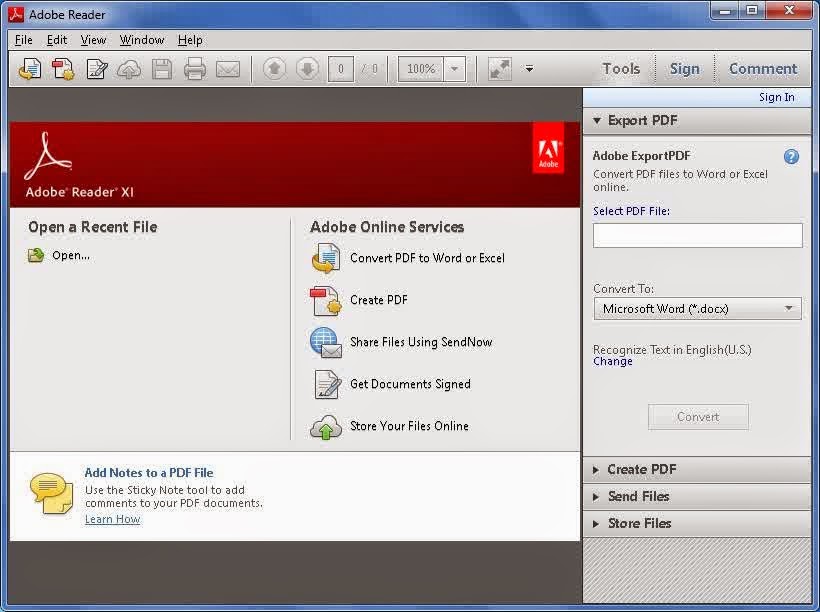This screenshot has height=612, width=820.
Task: Click the Adobe ExportPDF heading text
Action: (641, 155)
